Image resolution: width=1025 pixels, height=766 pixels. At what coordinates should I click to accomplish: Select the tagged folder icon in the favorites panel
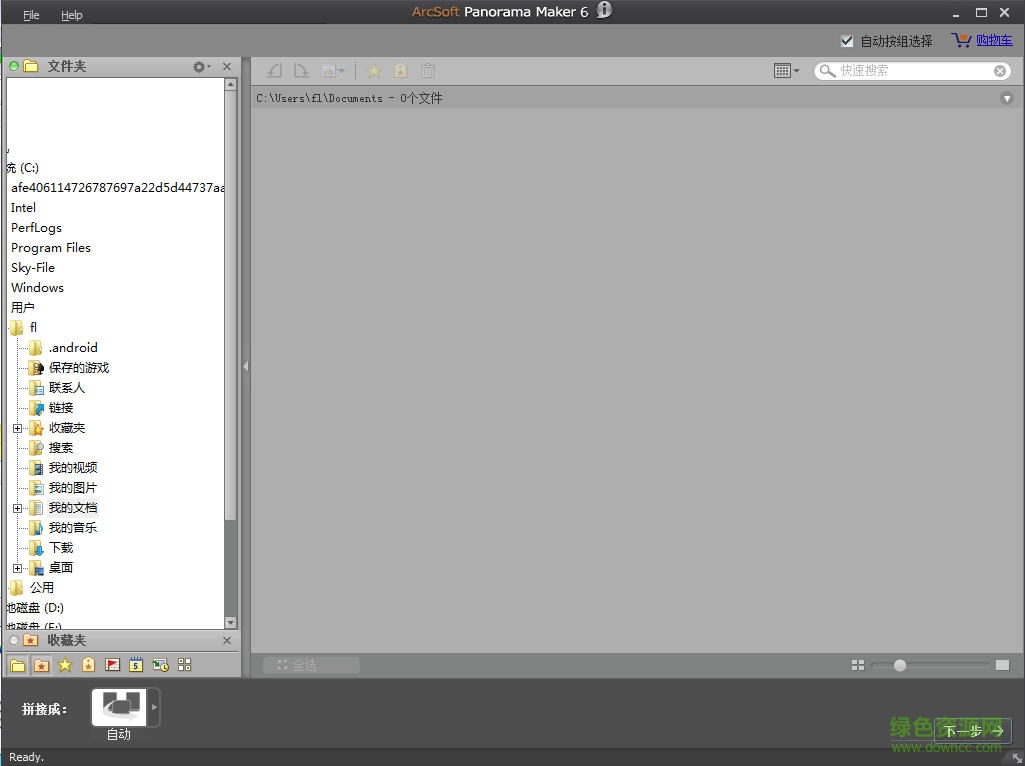[41, 664]
